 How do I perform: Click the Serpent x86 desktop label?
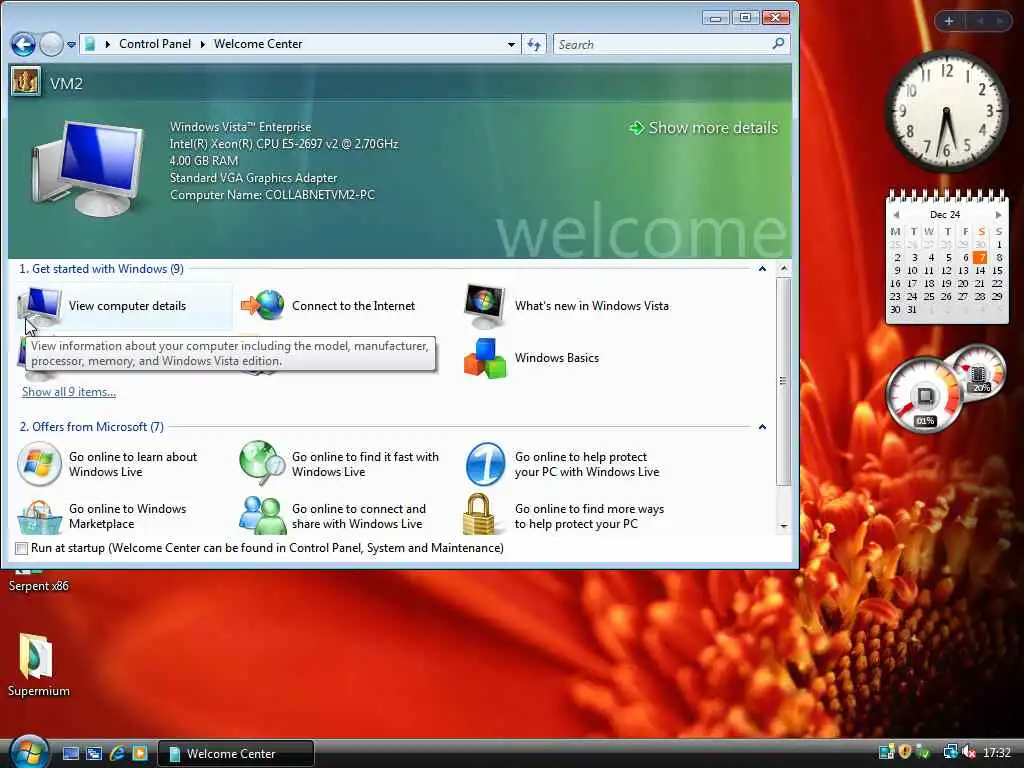(39, 586)
